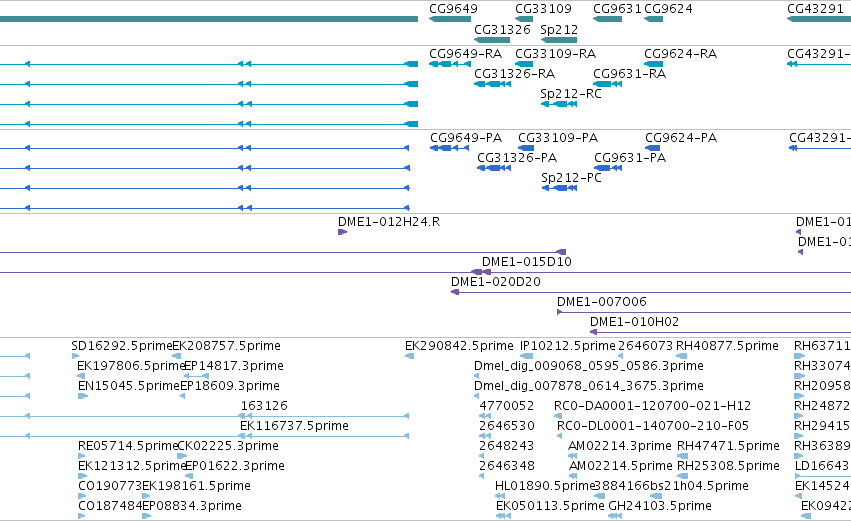Click the CG33109 gene label
This screenshot has height=521, width=851.
tap(543, 9)
